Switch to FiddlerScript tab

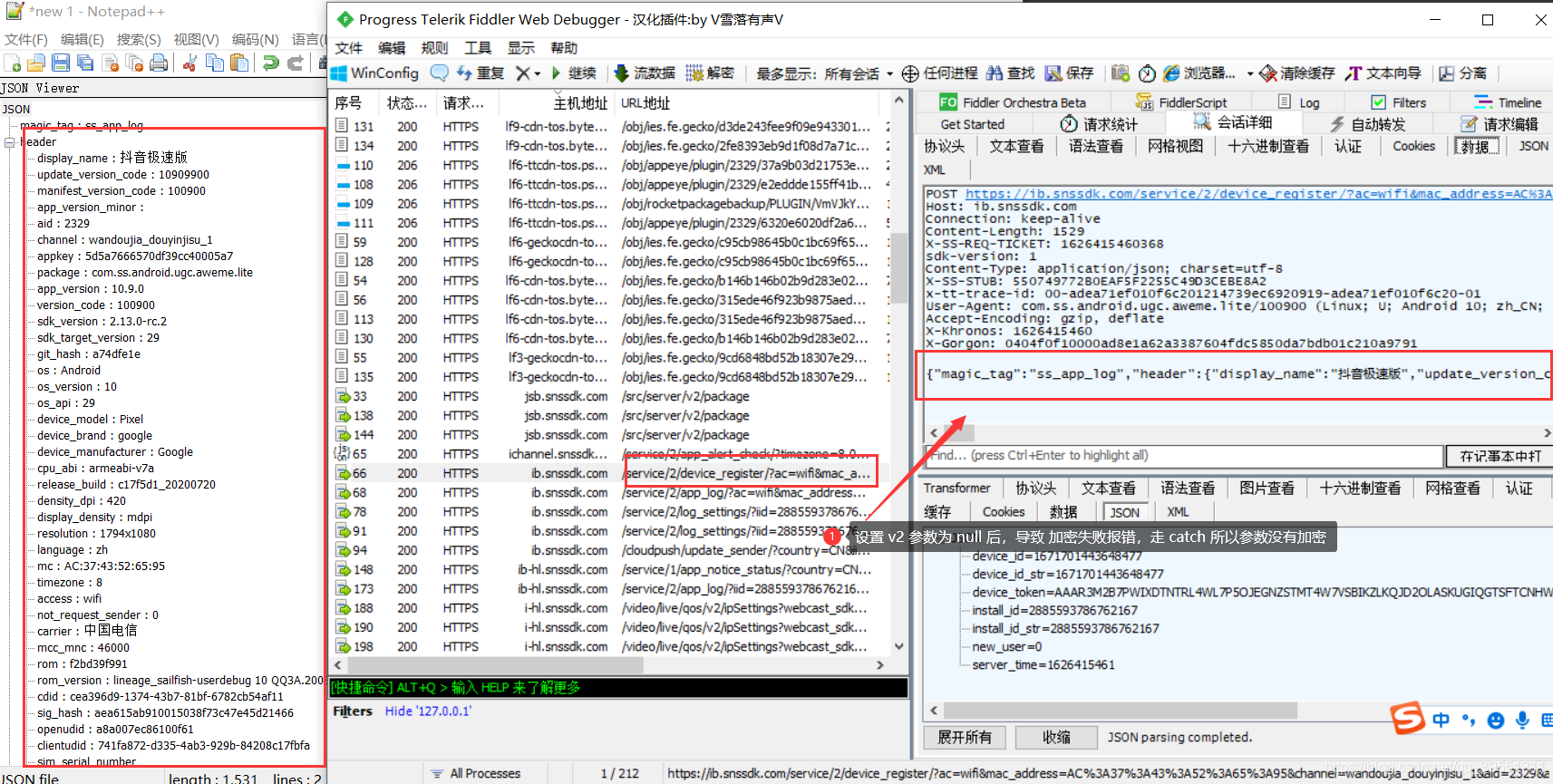tap(1181, 102)
